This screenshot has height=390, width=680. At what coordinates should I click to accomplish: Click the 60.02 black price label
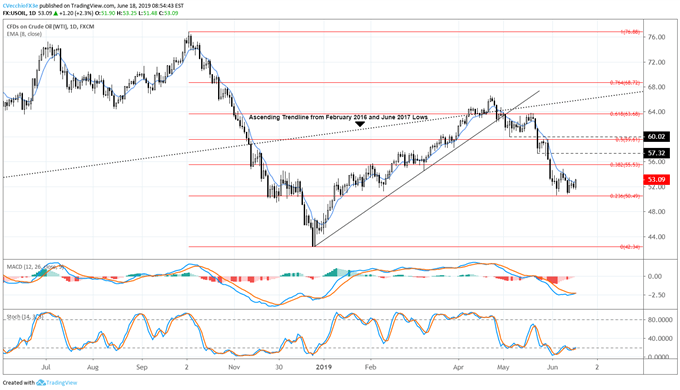tap(657, 137)
